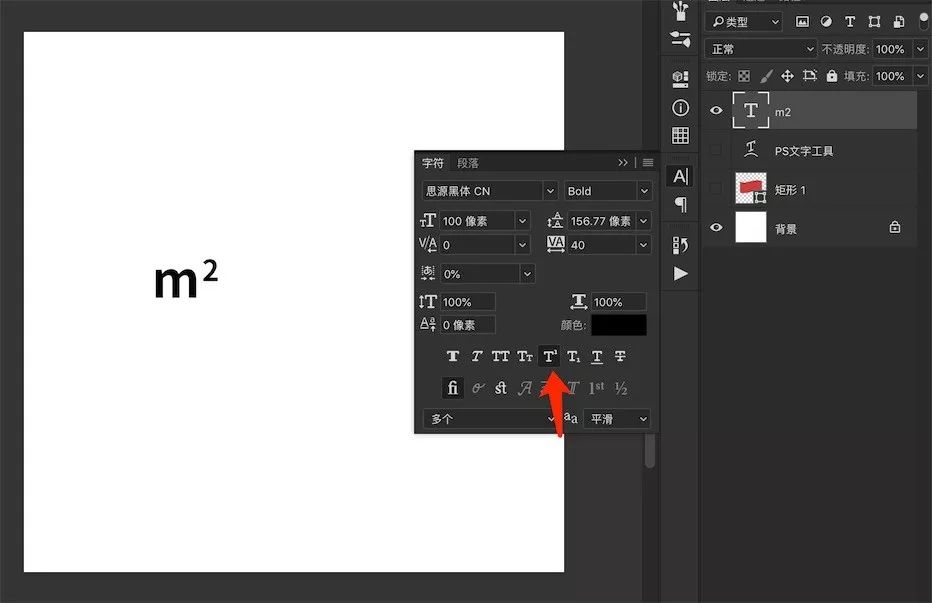
Task: Toggle All Caps formatting
Action: point(501,355)
